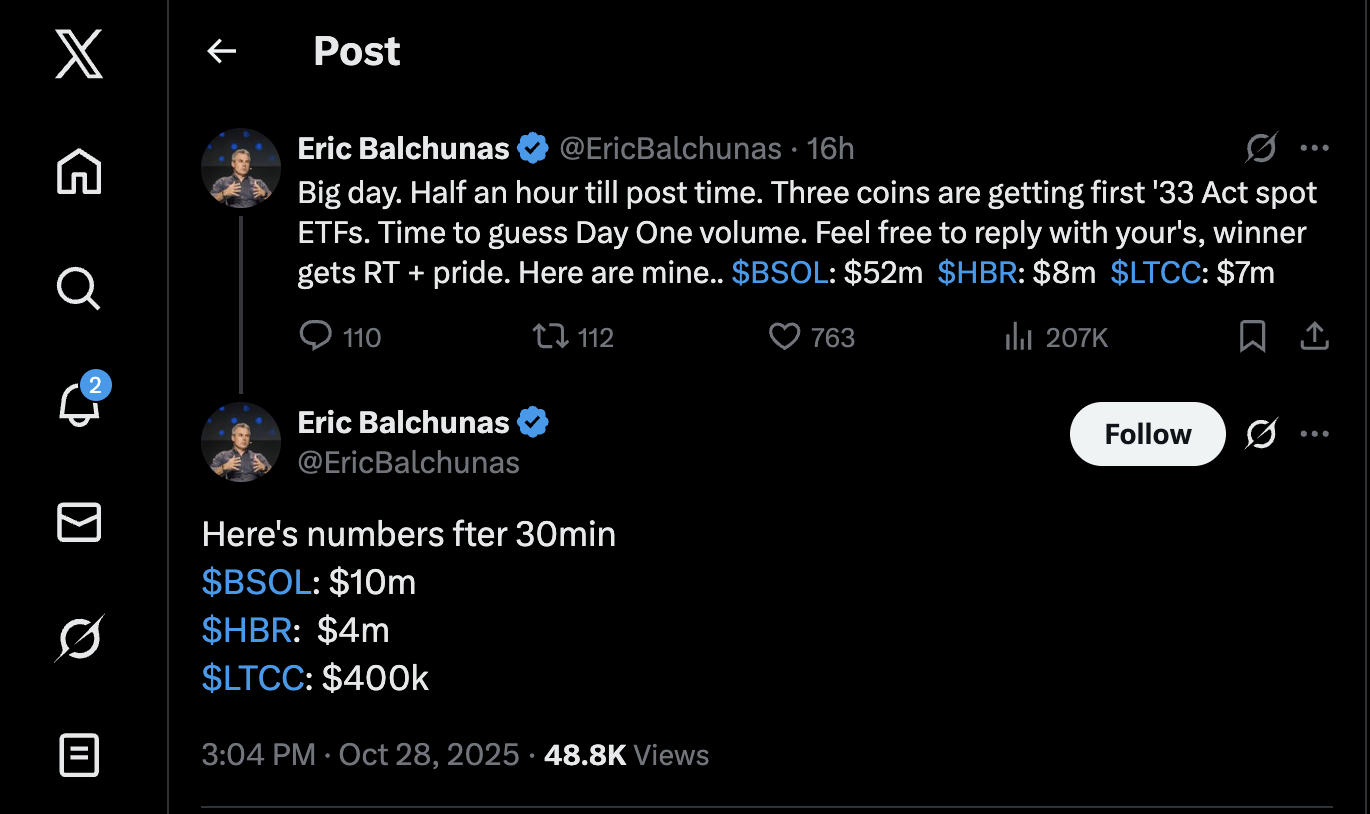The image size is (1370, 814).
Task: Open the $LTCC cashtag in first post
Action: 1155,273
